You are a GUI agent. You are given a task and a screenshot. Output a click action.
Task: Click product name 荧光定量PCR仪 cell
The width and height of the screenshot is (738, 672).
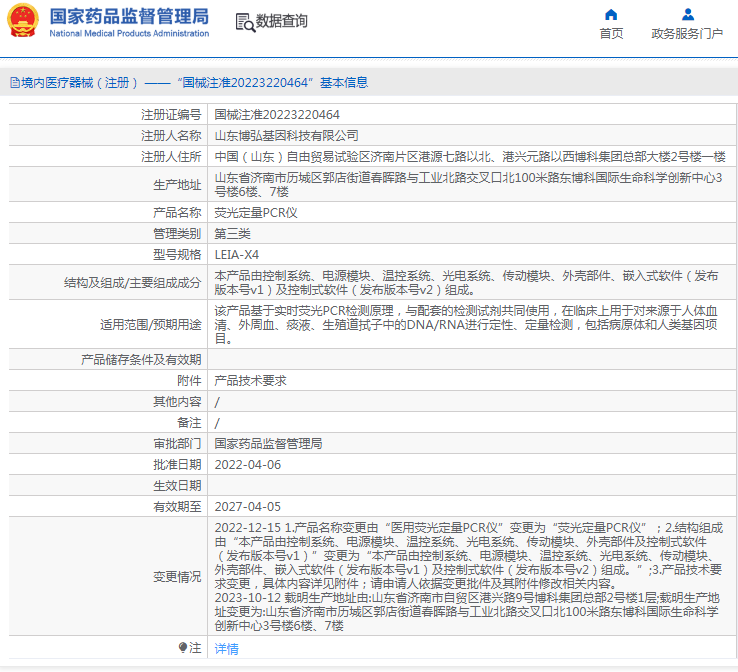click(256, 212)
